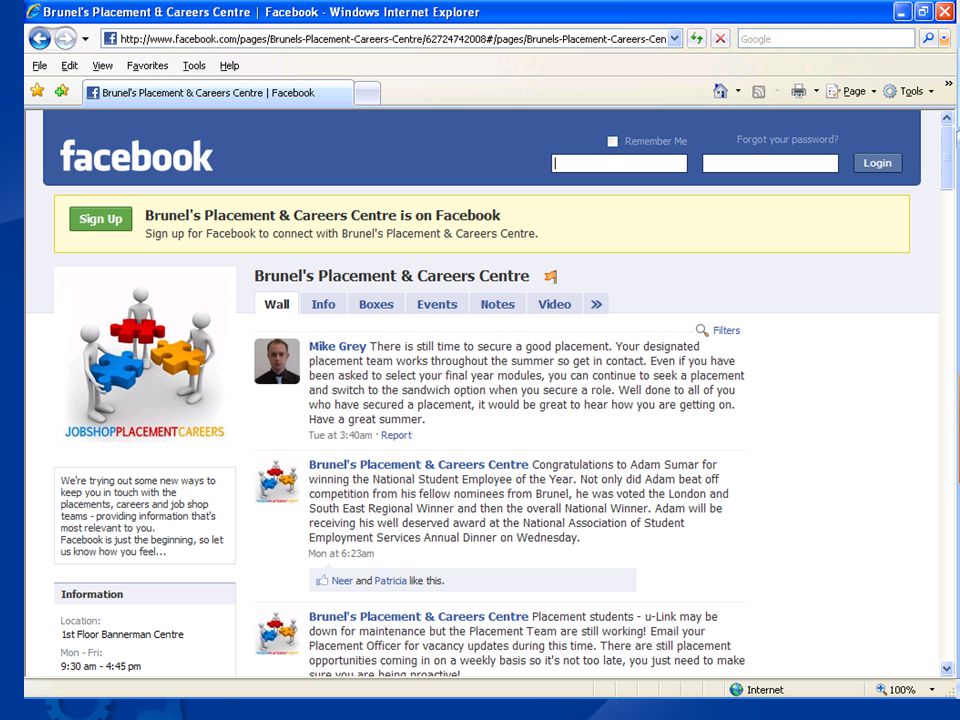Open the search provider options dropdown

click(x=944, y=39)
